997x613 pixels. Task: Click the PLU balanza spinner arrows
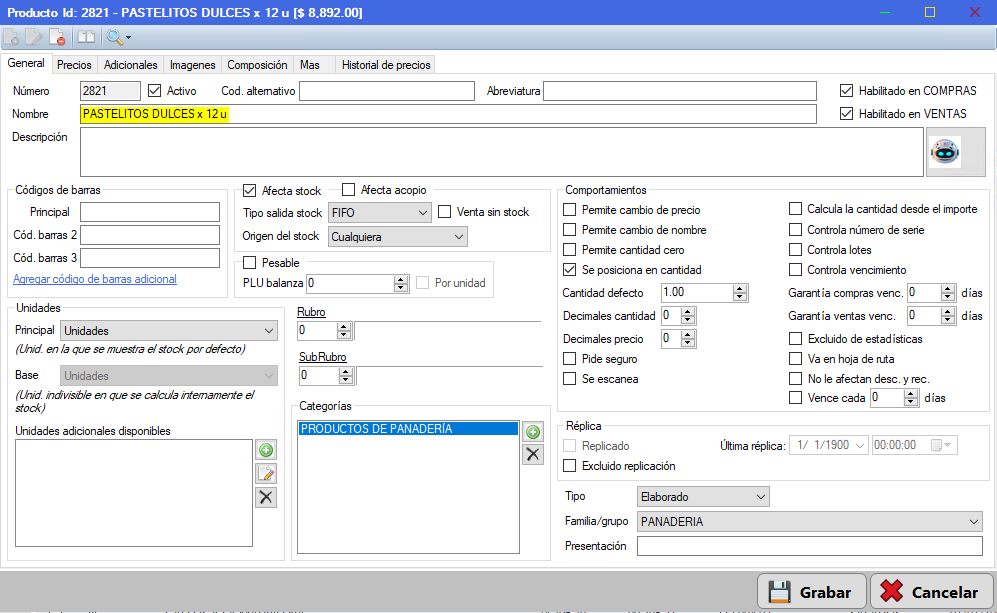(x=401, y=283)
